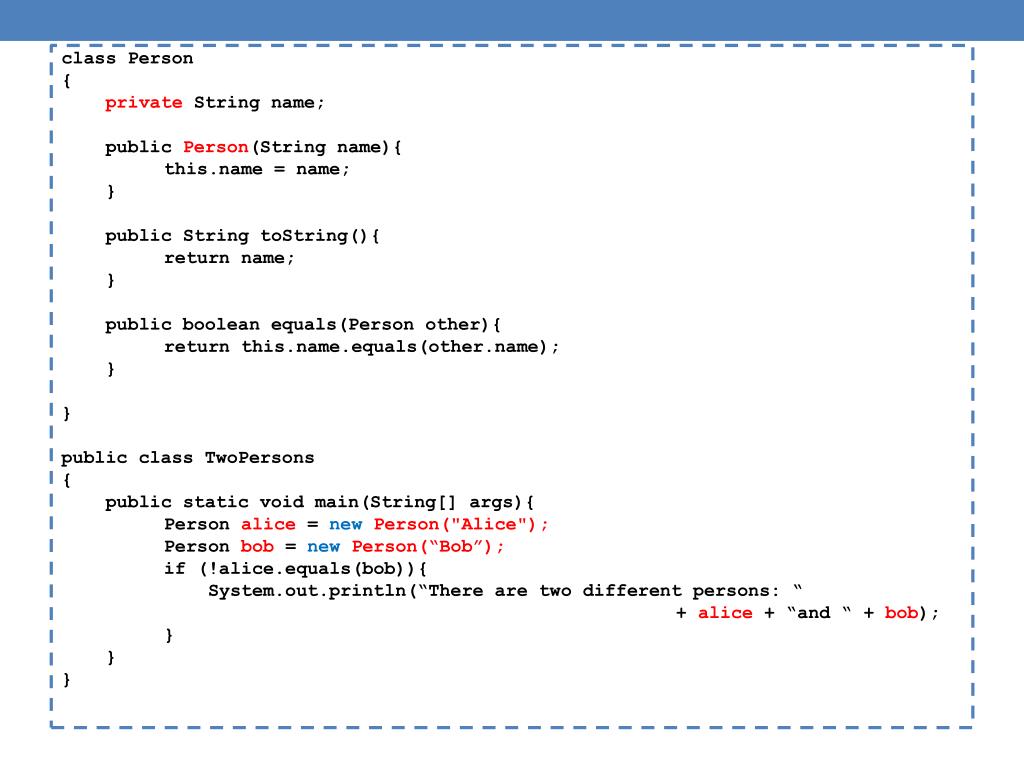This screenshot has width=1024, height=768.
Task: Click the toString() method signature
Action: pyautogui.click(x=242, y=236)
